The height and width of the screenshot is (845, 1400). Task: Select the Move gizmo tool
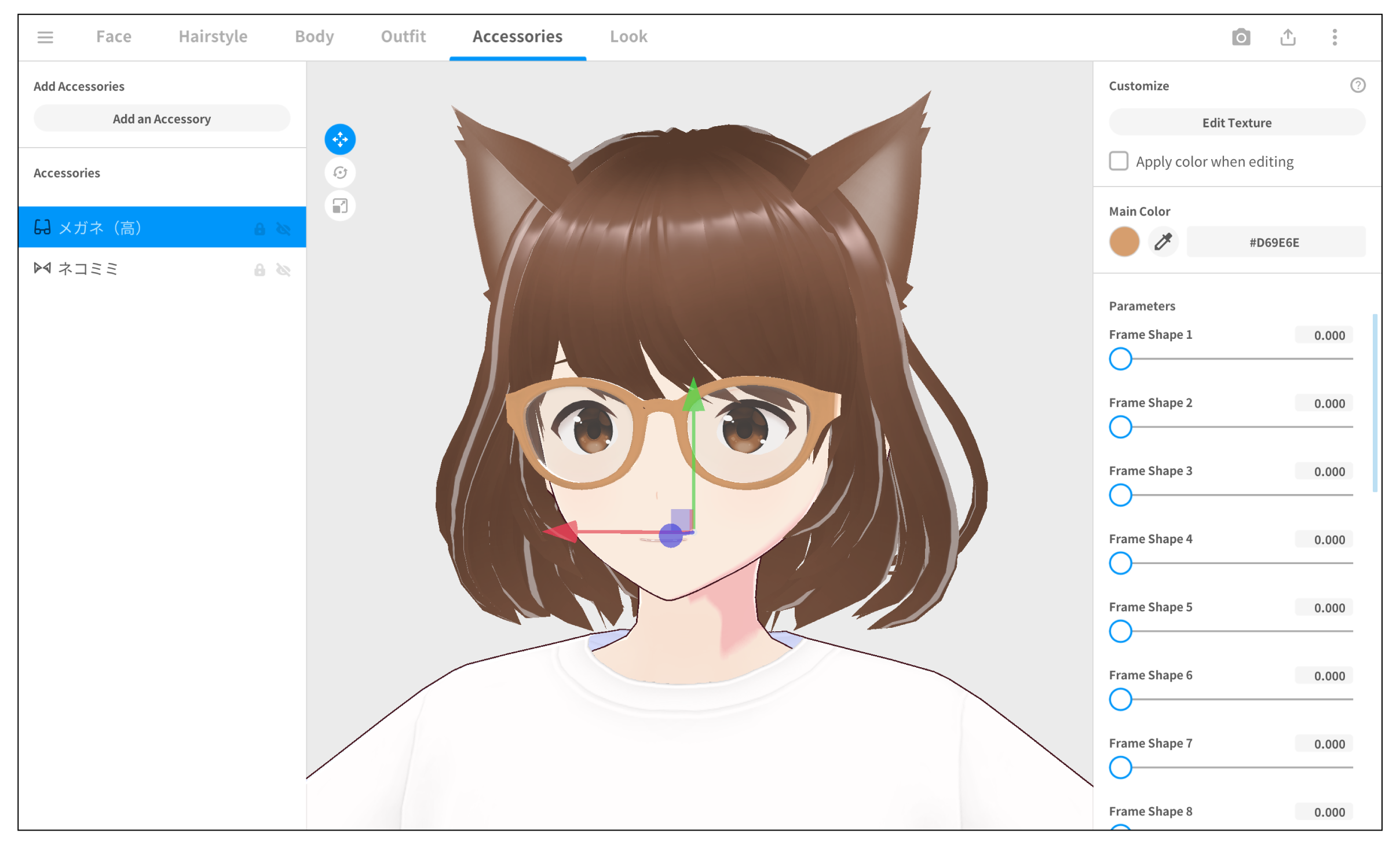(x=340, y=139)
